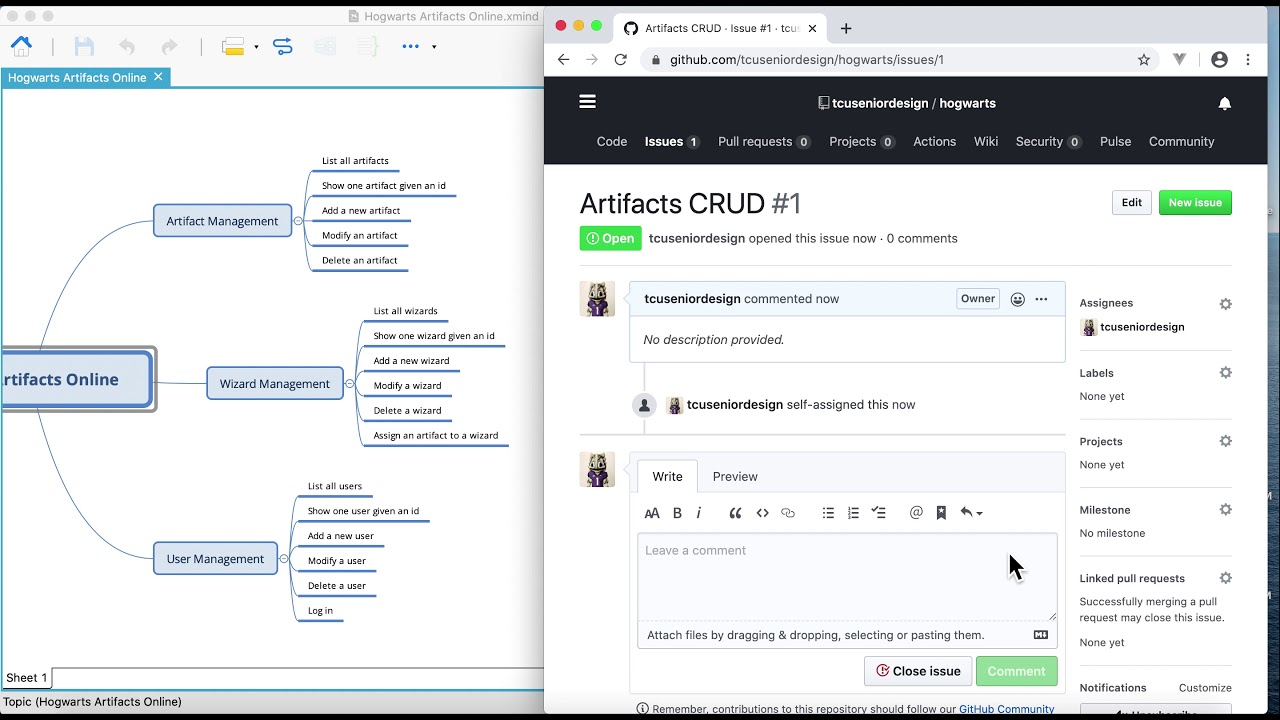This screenshot has width=1280, height=720.
Task: Click the save icon in XMind toolbar
Action: [84, 46]
